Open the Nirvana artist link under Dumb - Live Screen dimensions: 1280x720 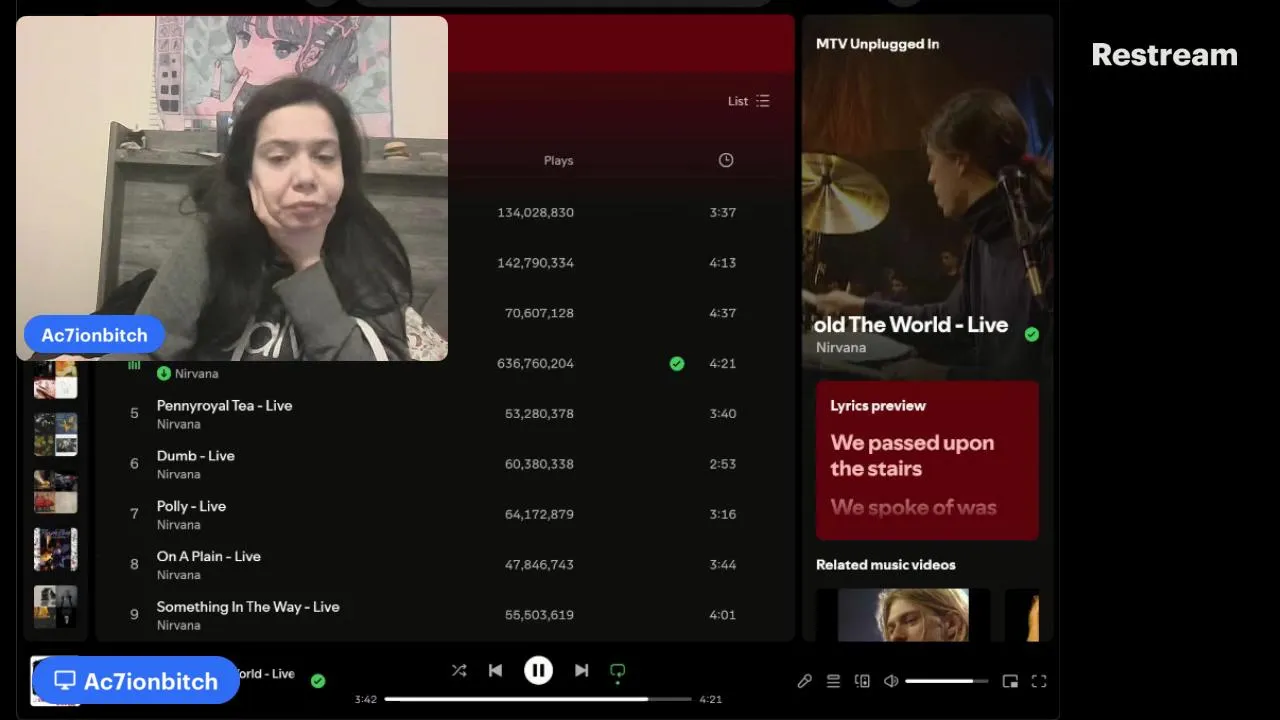[x=179, y=474]
